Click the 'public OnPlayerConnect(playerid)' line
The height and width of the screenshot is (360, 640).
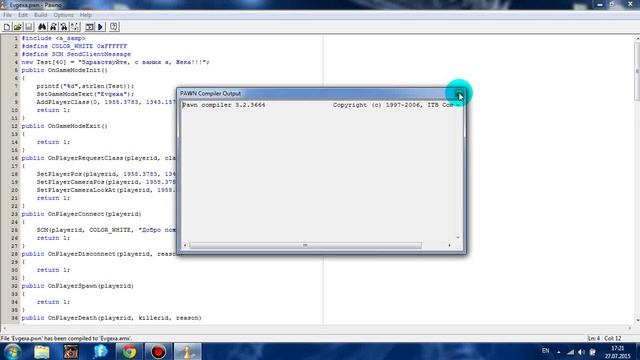[x=81, y=214]
